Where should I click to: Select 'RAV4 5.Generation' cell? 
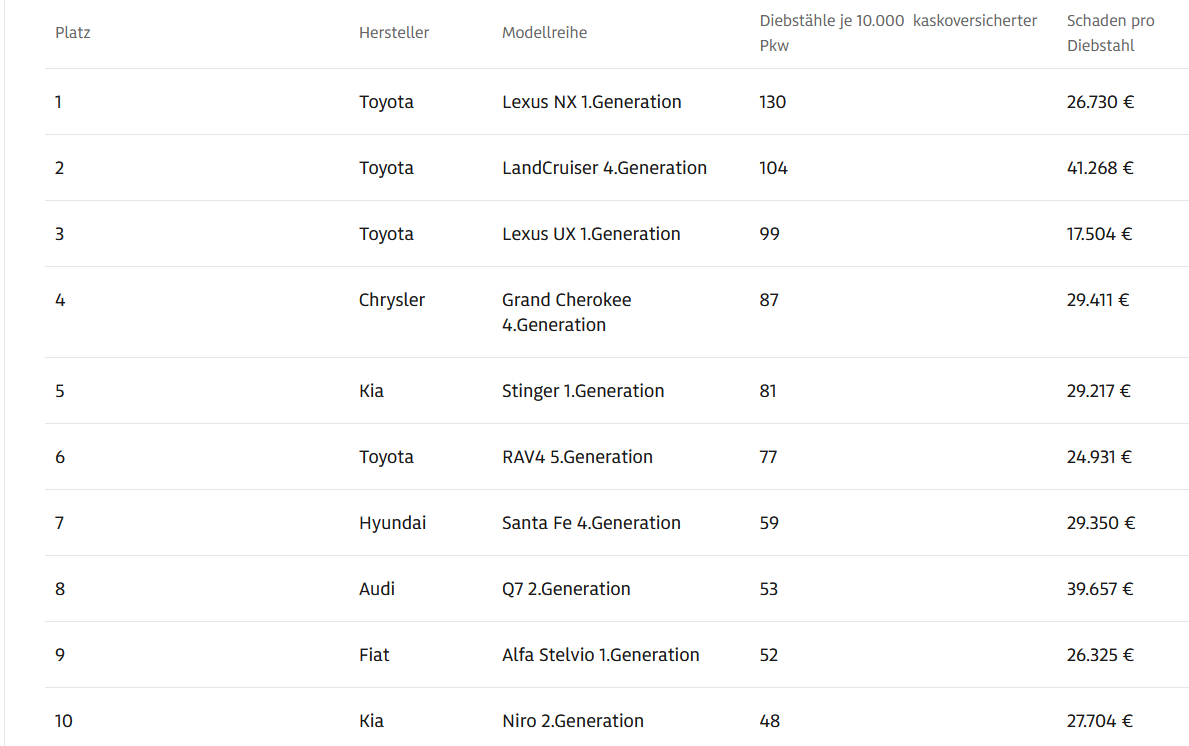tap(577, 456)
